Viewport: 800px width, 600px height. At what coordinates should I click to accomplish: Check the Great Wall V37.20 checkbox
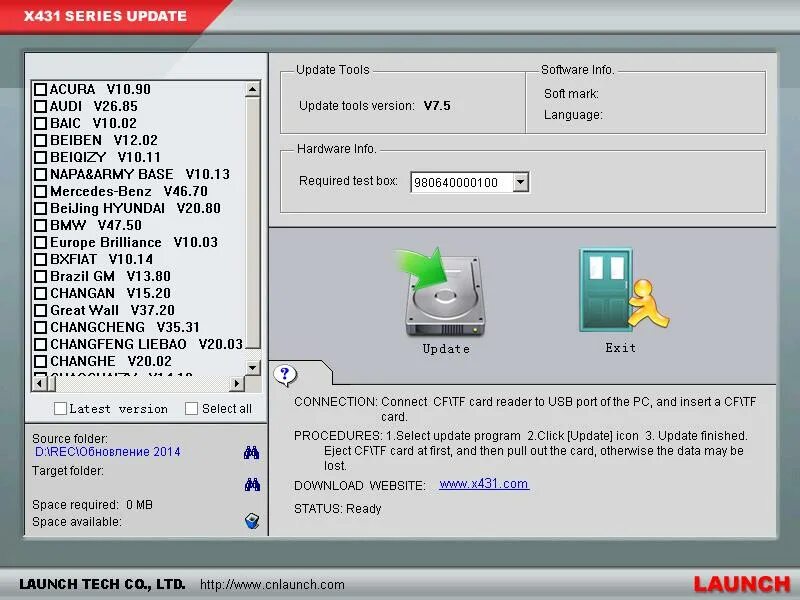40,310
